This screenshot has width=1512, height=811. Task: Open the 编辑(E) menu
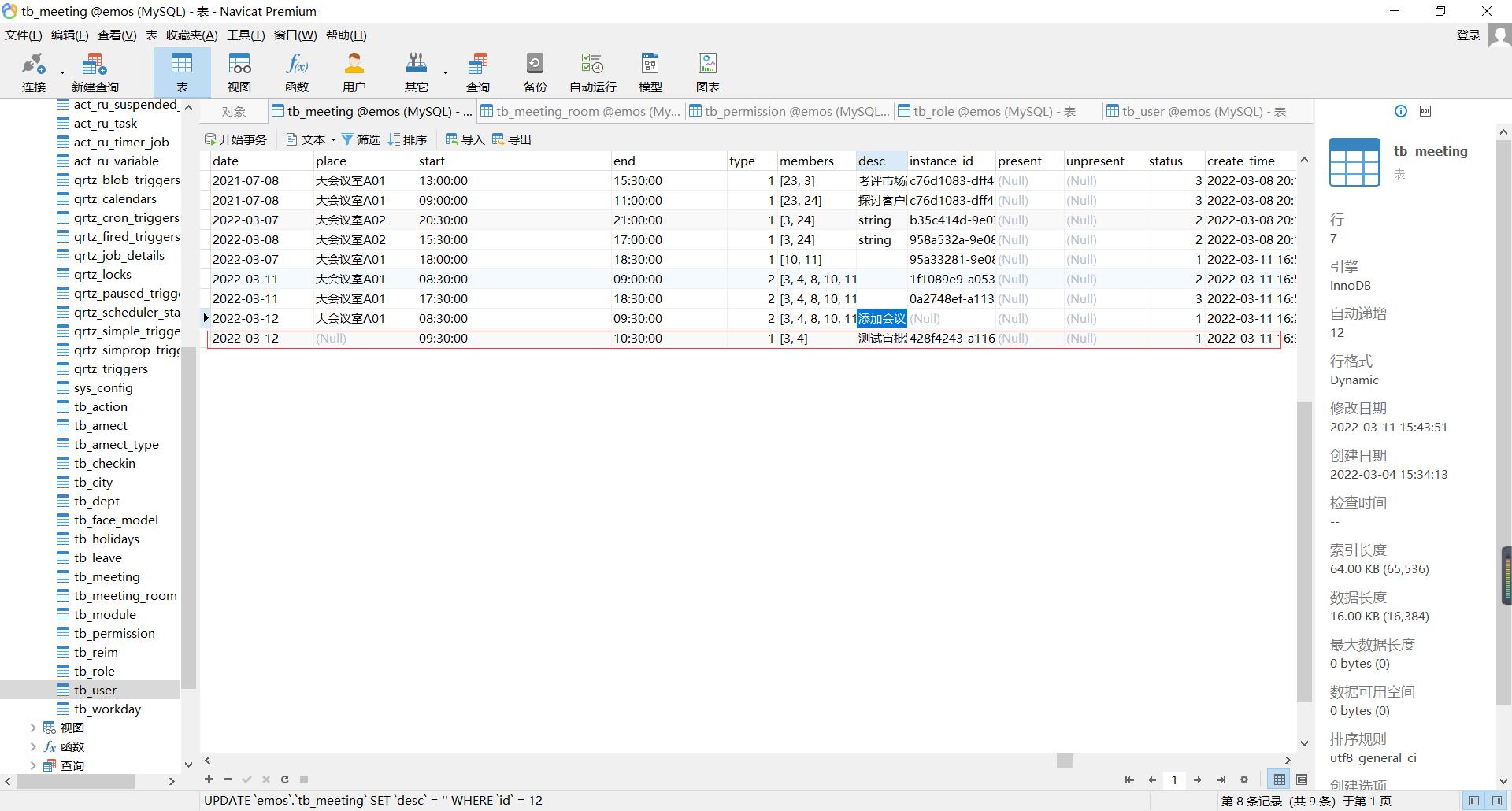coord(69,35)
